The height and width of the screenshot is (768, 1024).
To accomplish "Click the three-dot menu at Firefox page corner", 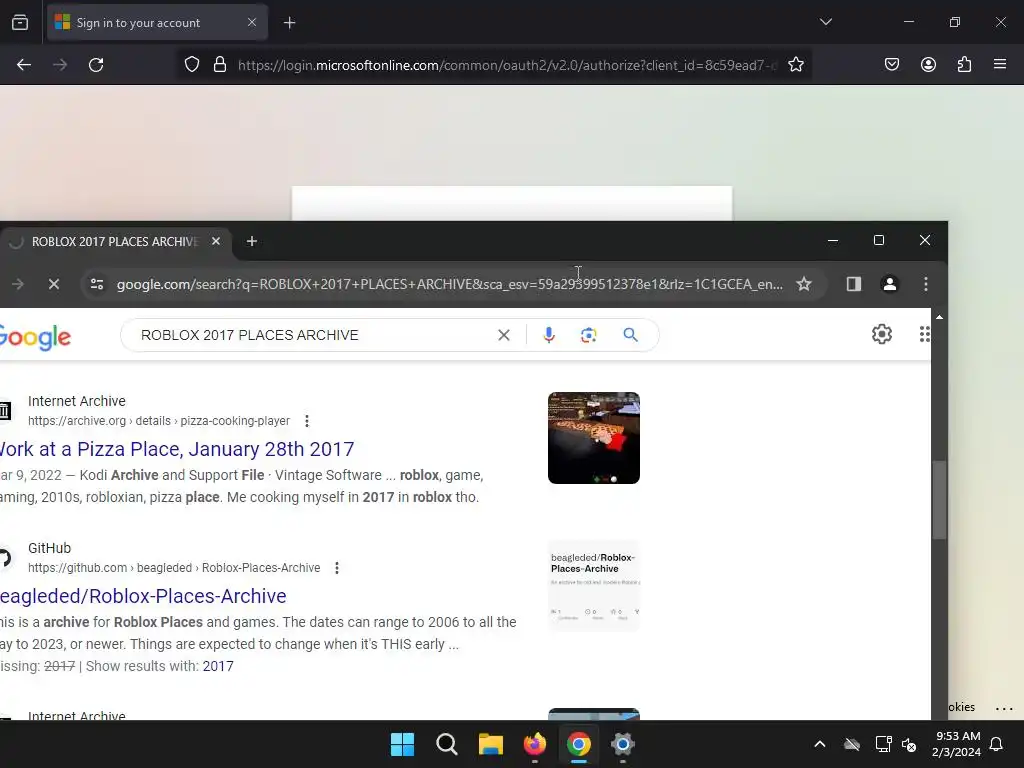I will point(1004,708).
